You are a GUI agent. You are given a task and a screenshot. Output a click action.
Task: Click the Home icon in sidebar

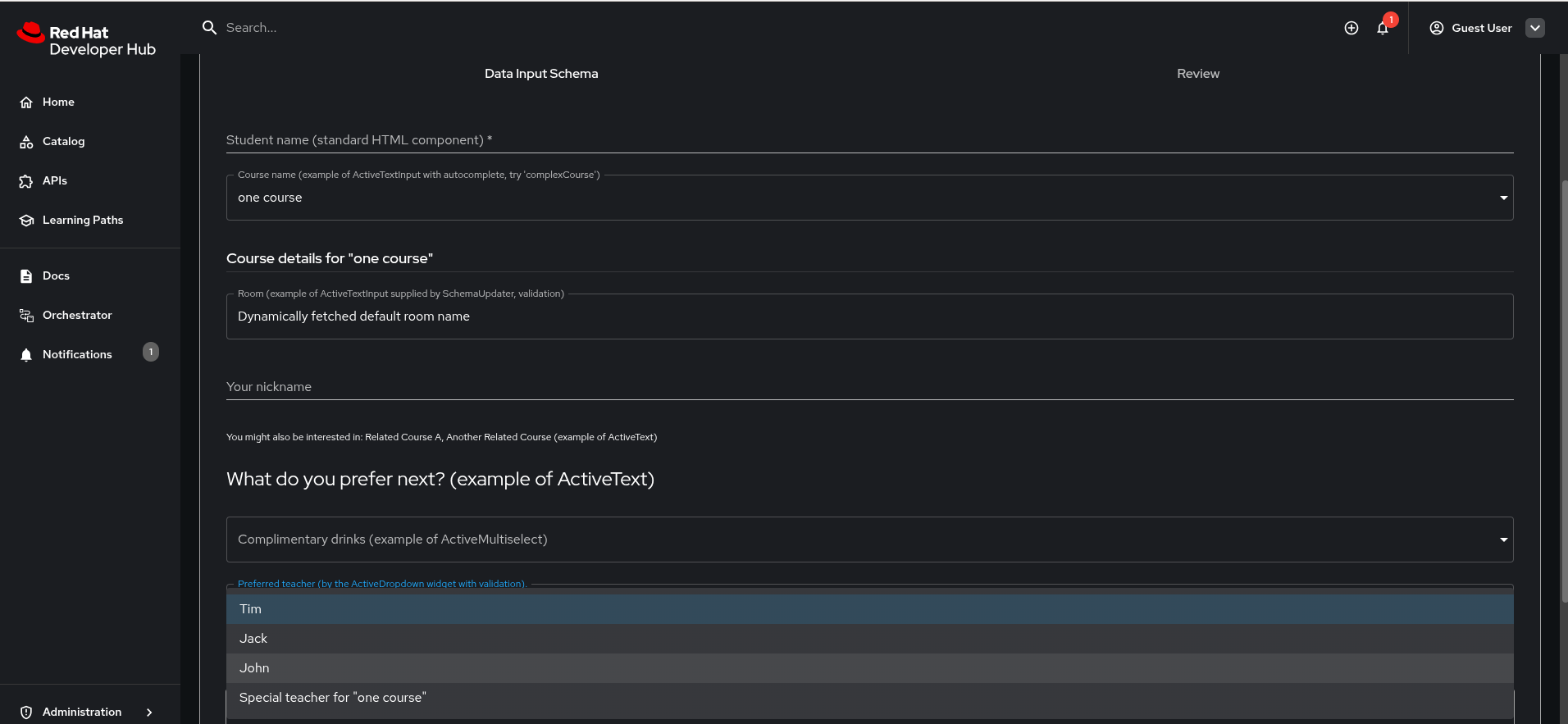pyautogui.click(x=26, y=102)
